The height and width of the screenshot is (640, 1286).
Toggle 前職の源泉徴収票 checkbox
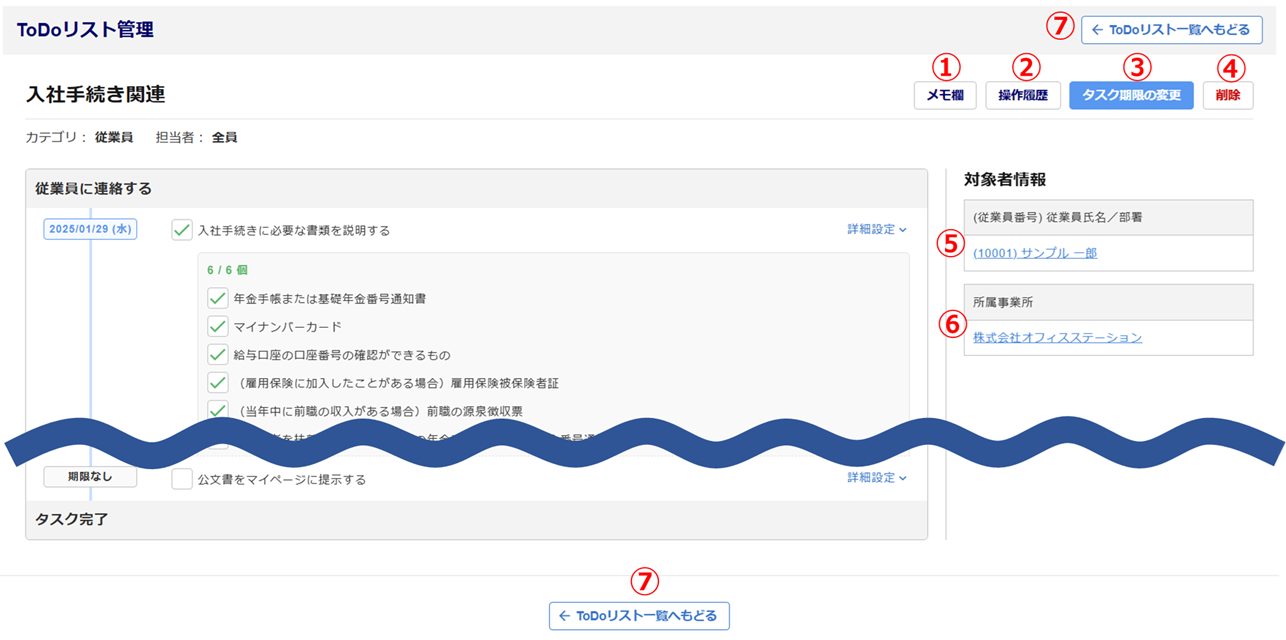click(218, 410)
